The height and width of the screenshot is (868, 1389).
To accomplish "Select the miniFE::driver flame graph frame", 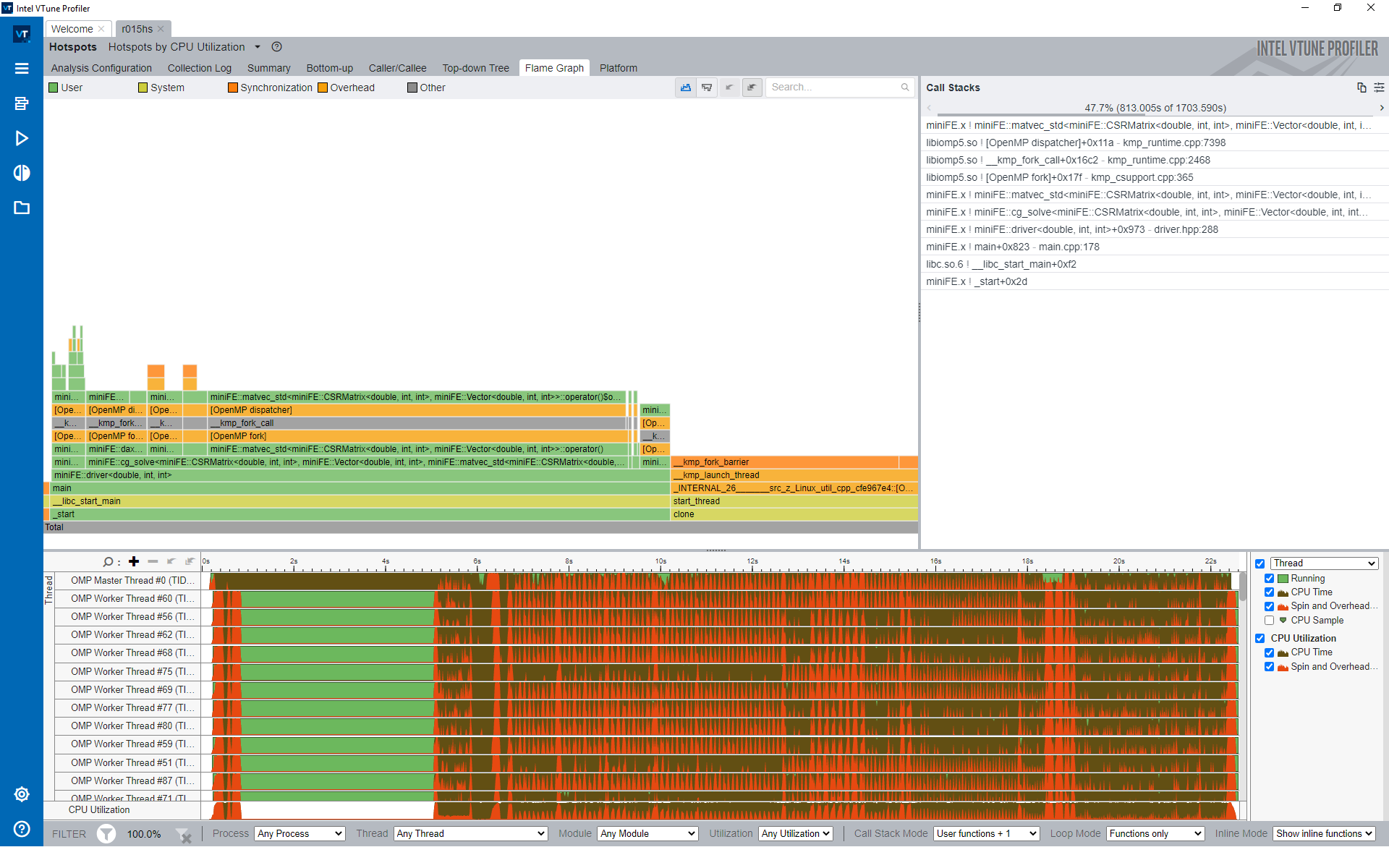I will pyautogui.click(x=360, y=475).
